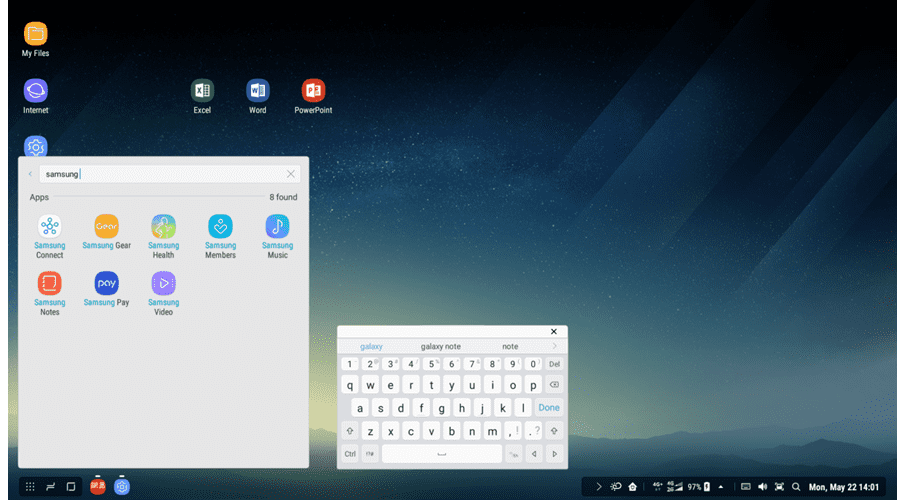Click the search text field containing 'samsung'
The height and width of the screenshot is (503, 900).
(160, 174)
